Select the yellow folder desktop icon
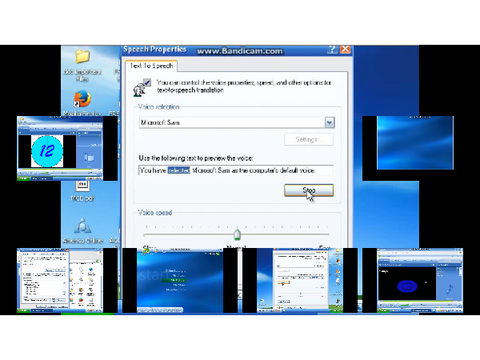480x360 pixels. [x=82, y=66]
